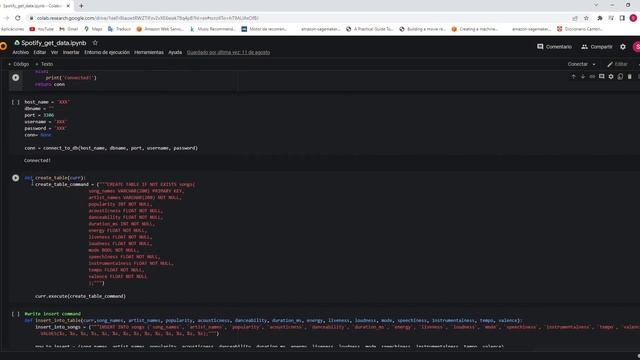Viewport: 640px width, 360px height.
Task: Select the insert_into_table cell bracket
Action: 16,314
